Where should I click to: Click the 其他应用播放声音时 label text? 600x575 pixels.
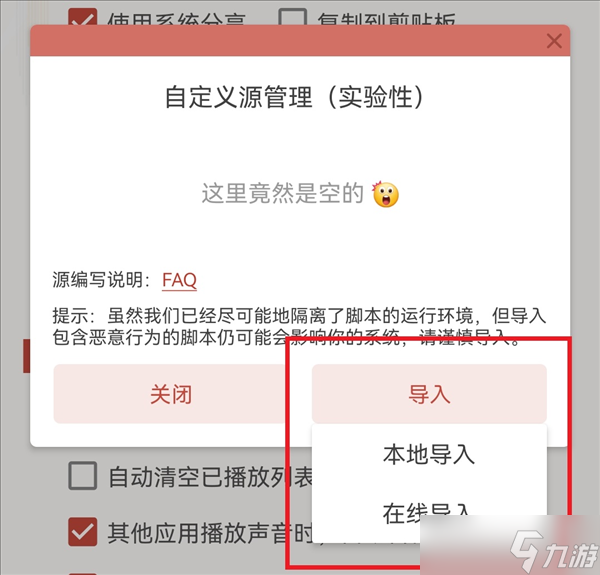pos(210,533)
